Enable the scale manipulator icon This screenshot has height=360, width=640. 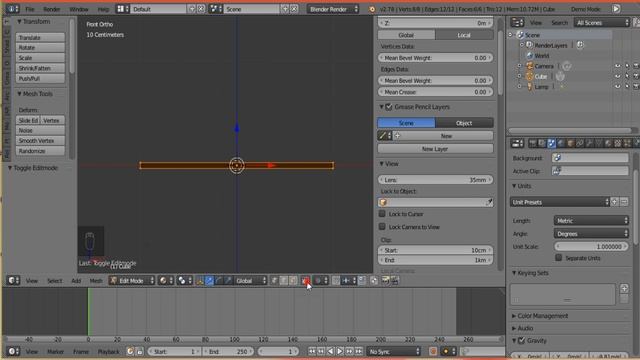pyautogui.click(x=229, y=281)
